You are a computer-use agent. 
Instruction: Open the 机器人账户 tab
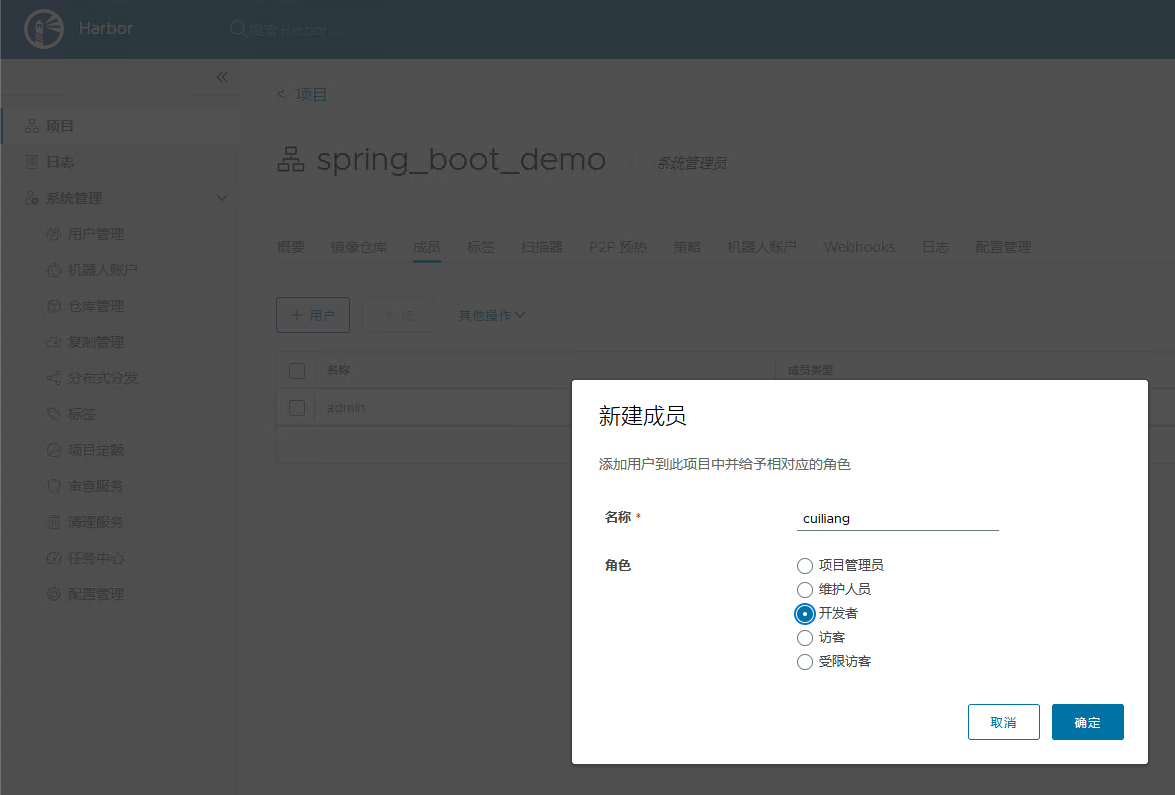click(x=761, y=247)
